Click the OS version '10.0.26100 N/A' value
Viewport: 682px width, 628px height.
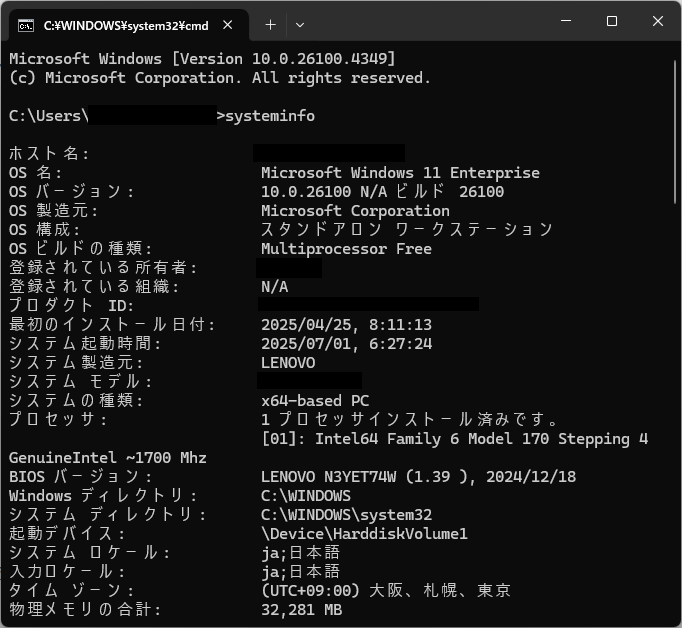tap(324, 192)
